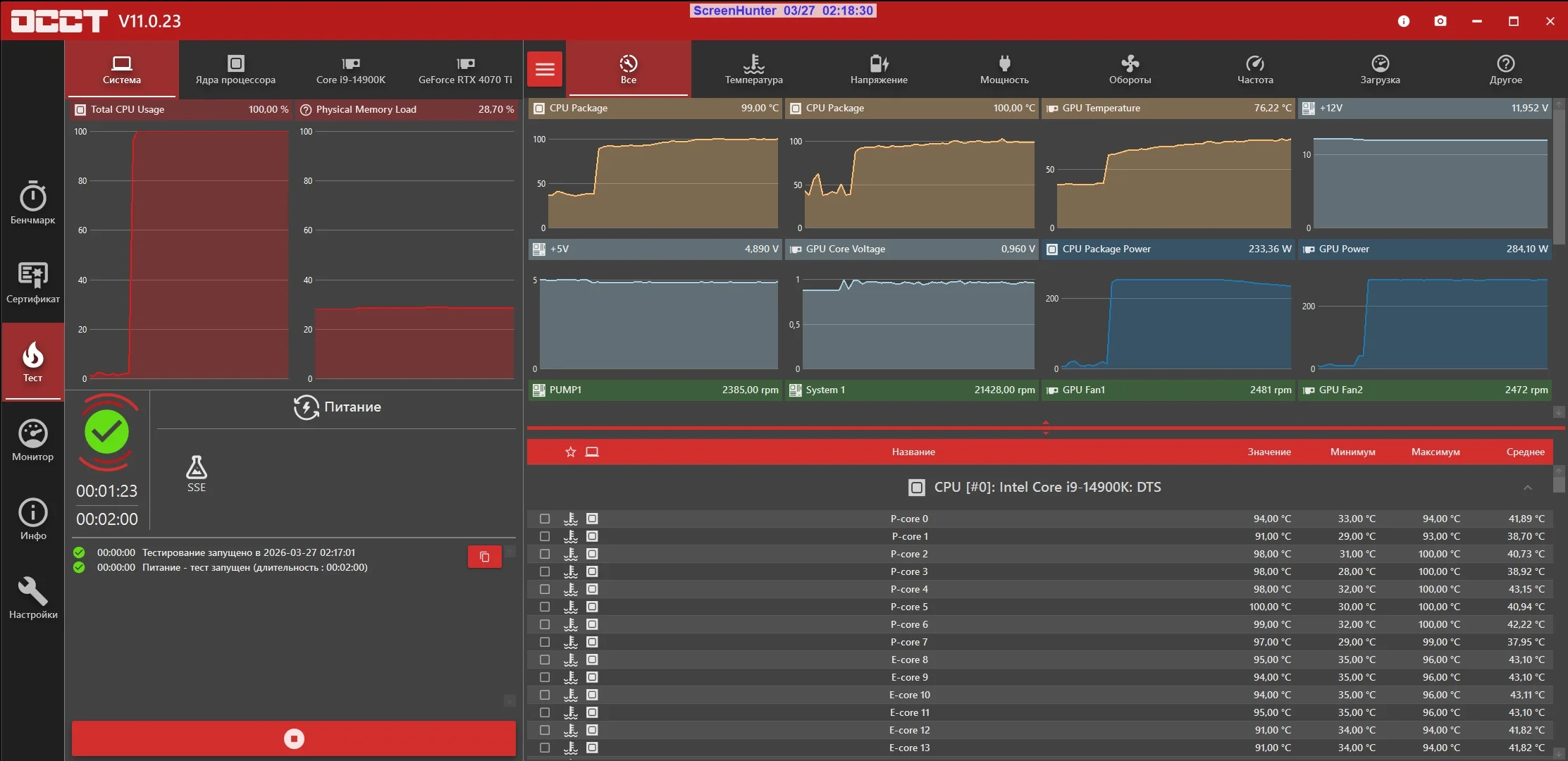This screenshot has height=761, width=1568.
Task: Open the Монитор sidebar section
Action: 32,440
